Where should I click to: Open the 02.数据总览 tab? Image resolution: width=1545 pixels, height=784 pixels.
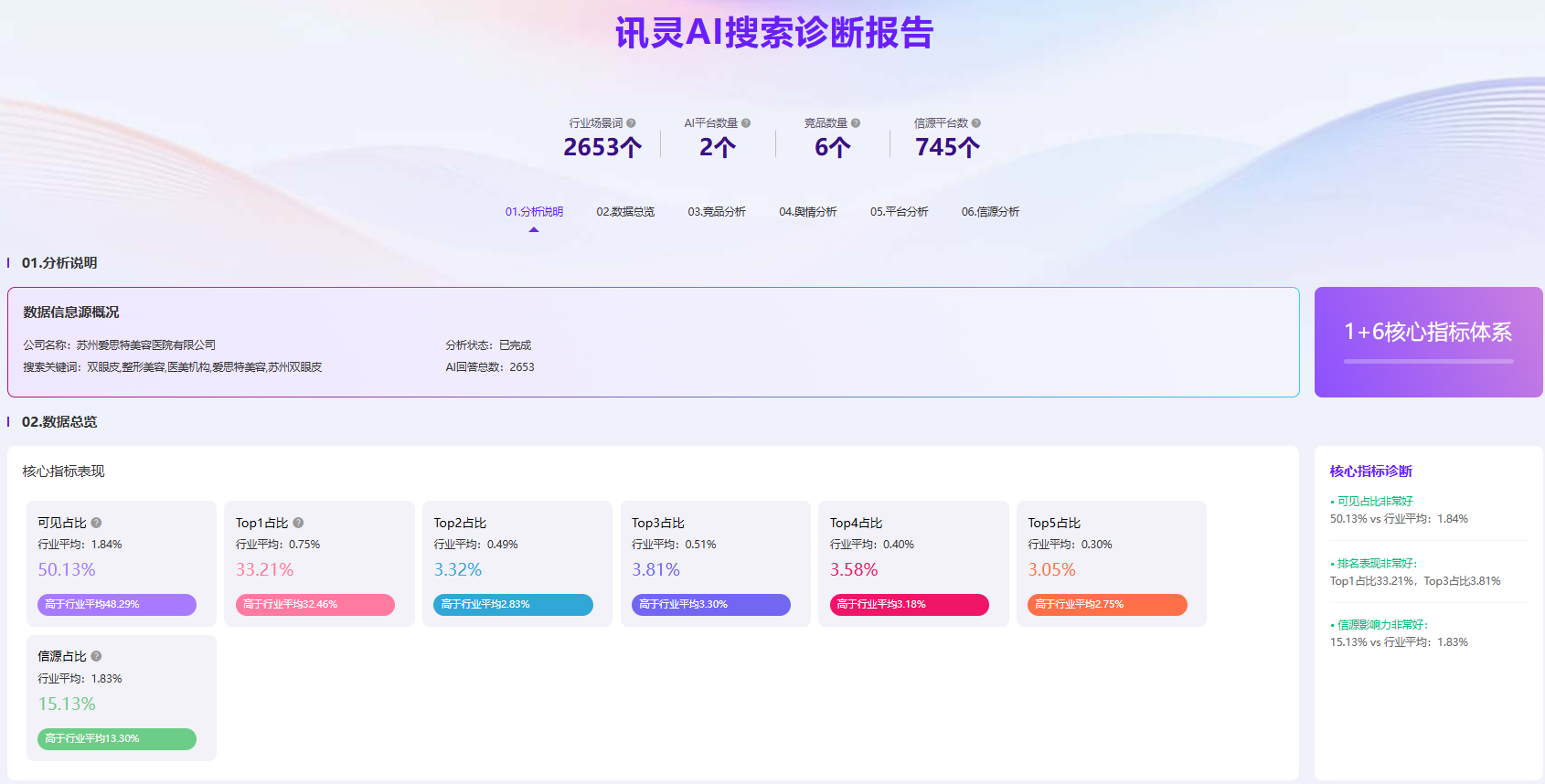625,212
